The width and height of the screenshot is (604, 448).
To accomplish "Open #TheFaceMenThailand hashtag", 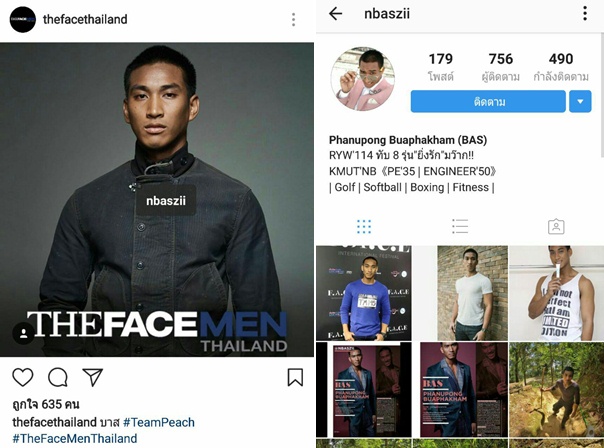I will [75, 438].
